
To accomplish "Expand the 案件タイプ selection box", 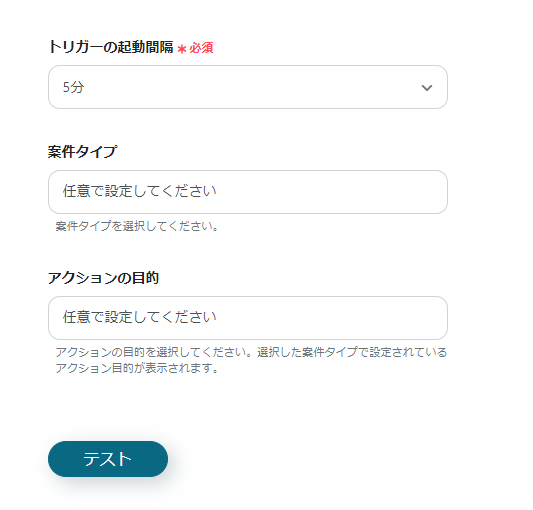I will (x=248, y=192).
